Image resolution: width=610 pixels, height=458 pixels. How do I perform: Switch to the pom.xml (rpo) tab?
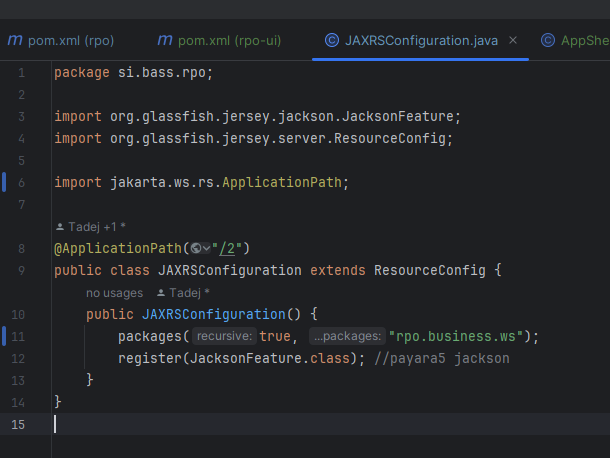click(x=69, y=41)
